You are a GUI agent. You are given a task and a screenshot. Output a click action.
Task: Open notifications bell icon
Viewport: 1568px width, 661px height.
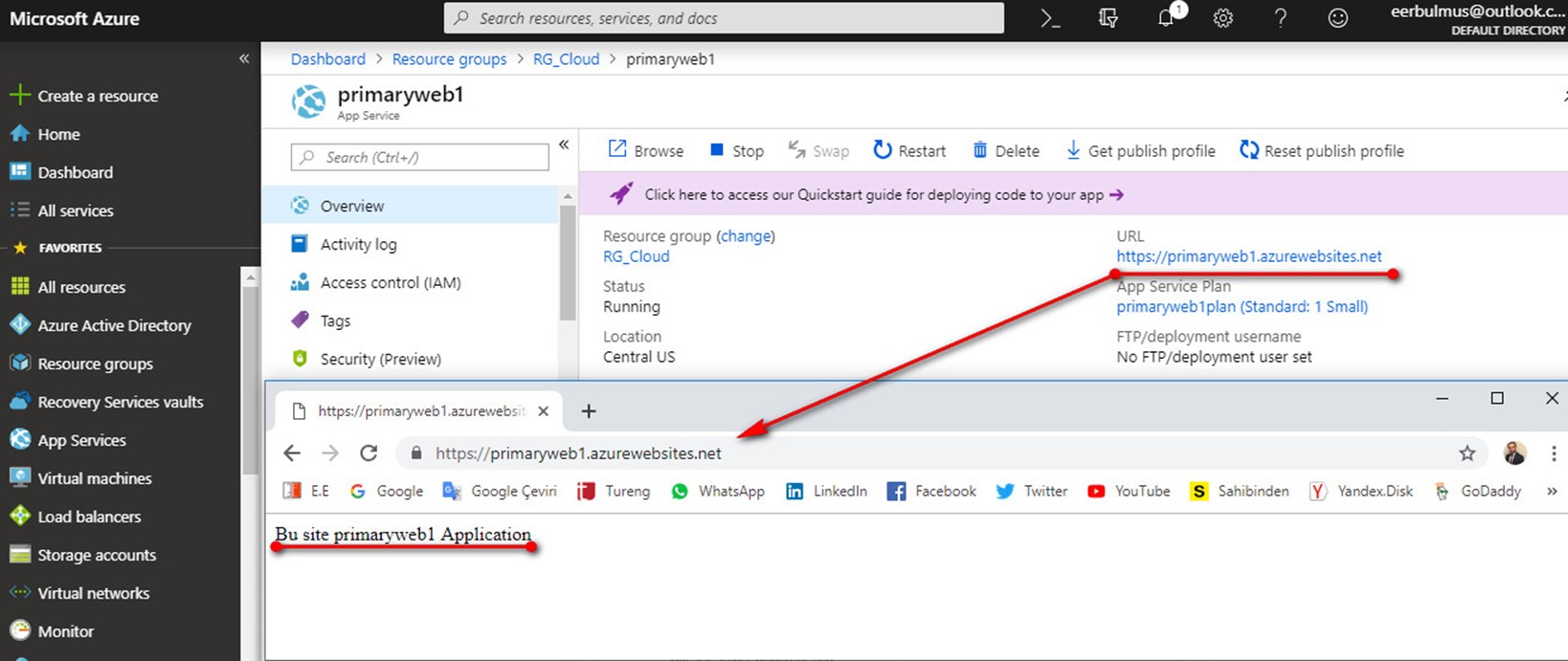point(1166,18)
